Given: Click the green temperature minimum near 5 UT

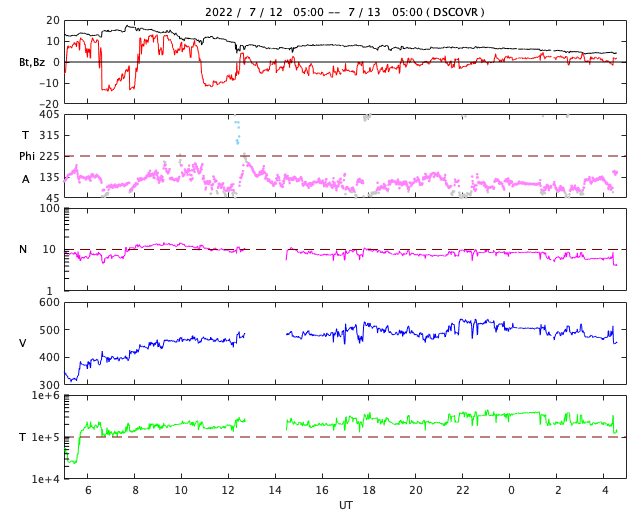Looking at the screenshot, I should 72,461.
